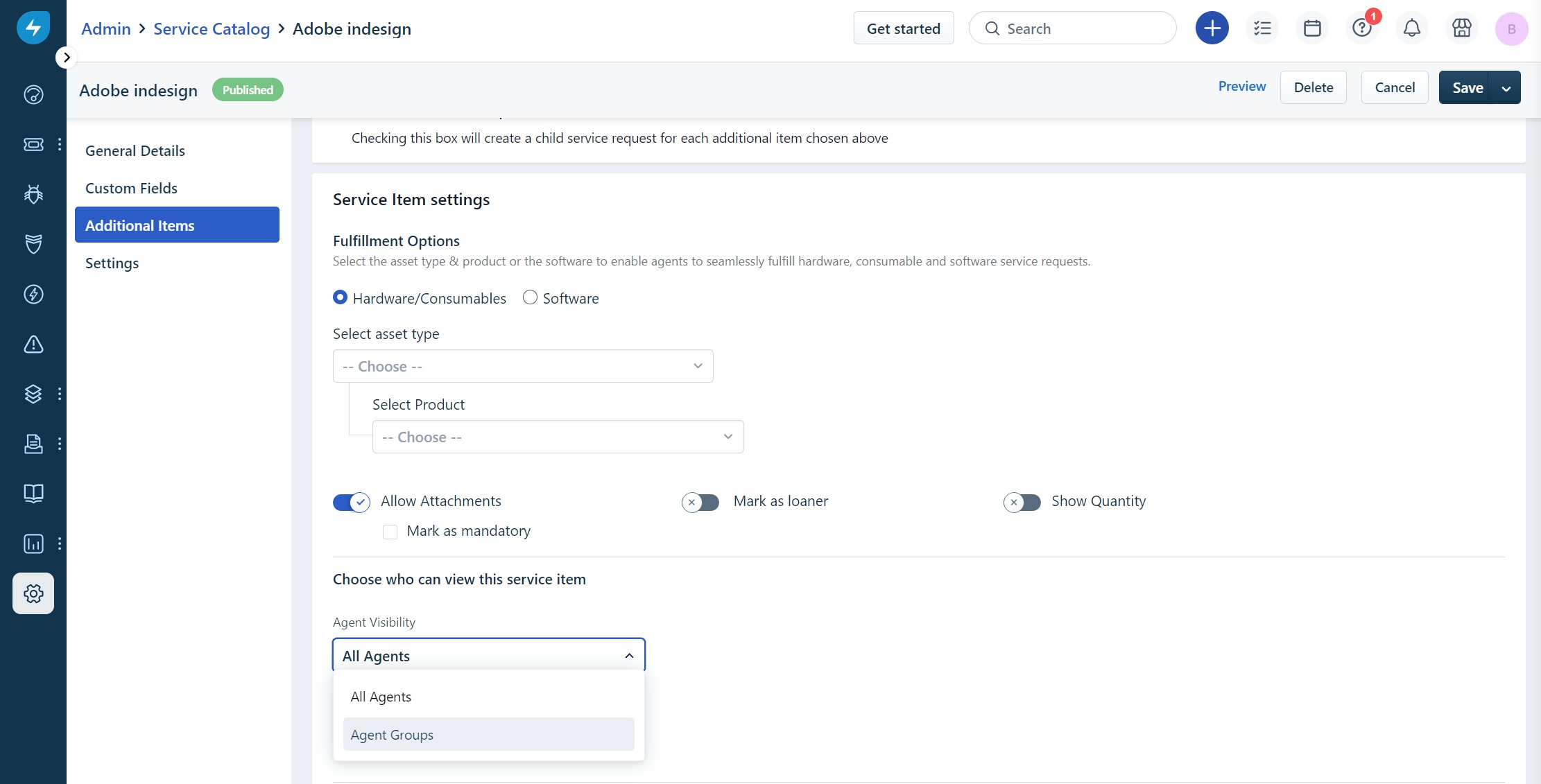The width and height of the screenshot is (1541, 784).
Task: Open the calendar icon in header
Action: click(1312, 28)
